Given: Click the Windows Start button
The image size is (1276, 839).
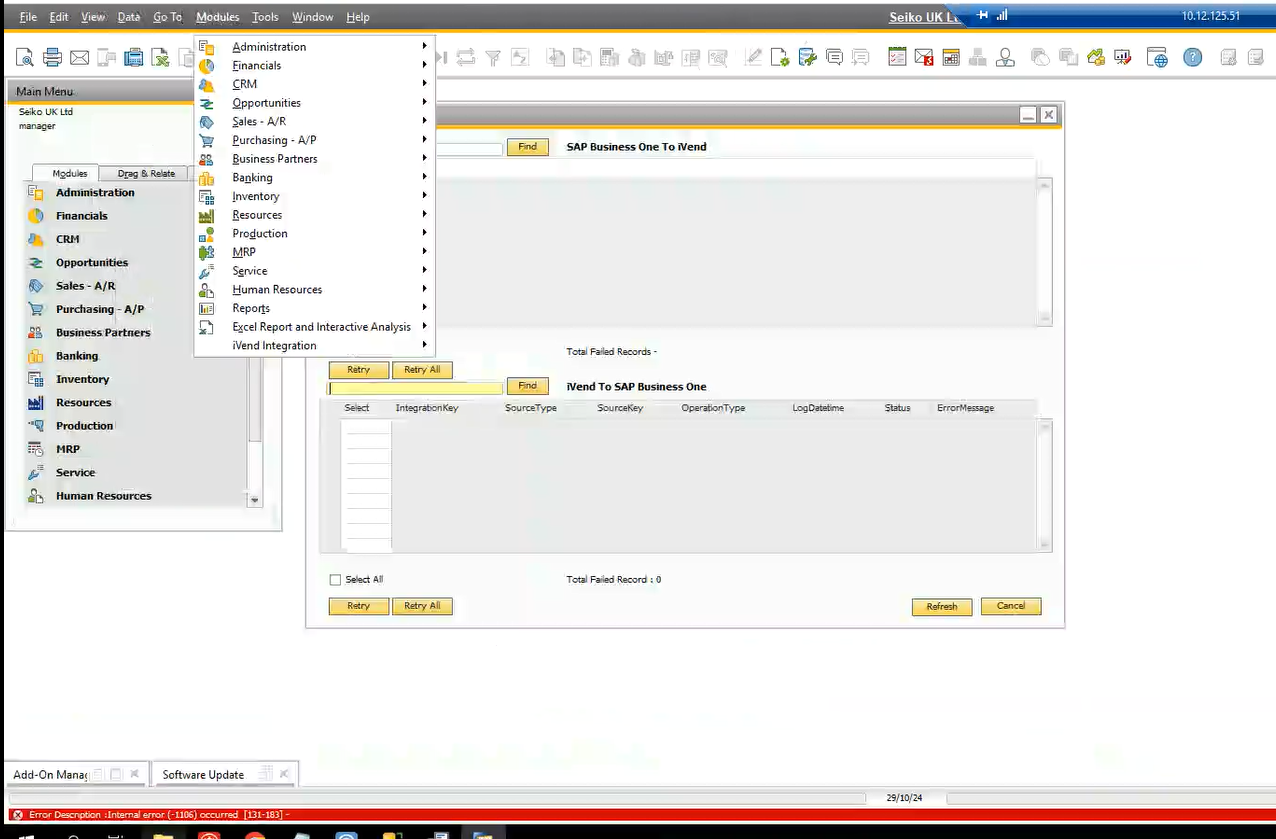Looking at the screenshot, I should (x=27, y=834).
